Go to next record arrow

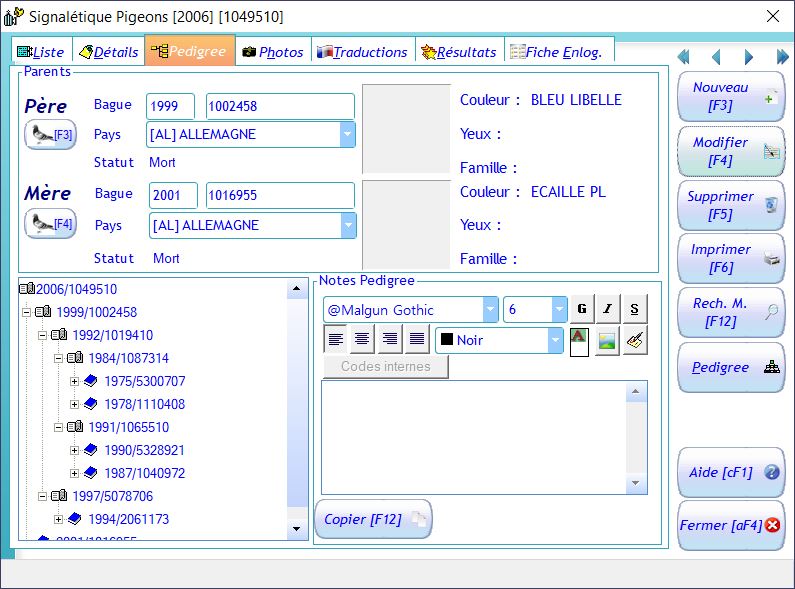(x=748, y=57)
